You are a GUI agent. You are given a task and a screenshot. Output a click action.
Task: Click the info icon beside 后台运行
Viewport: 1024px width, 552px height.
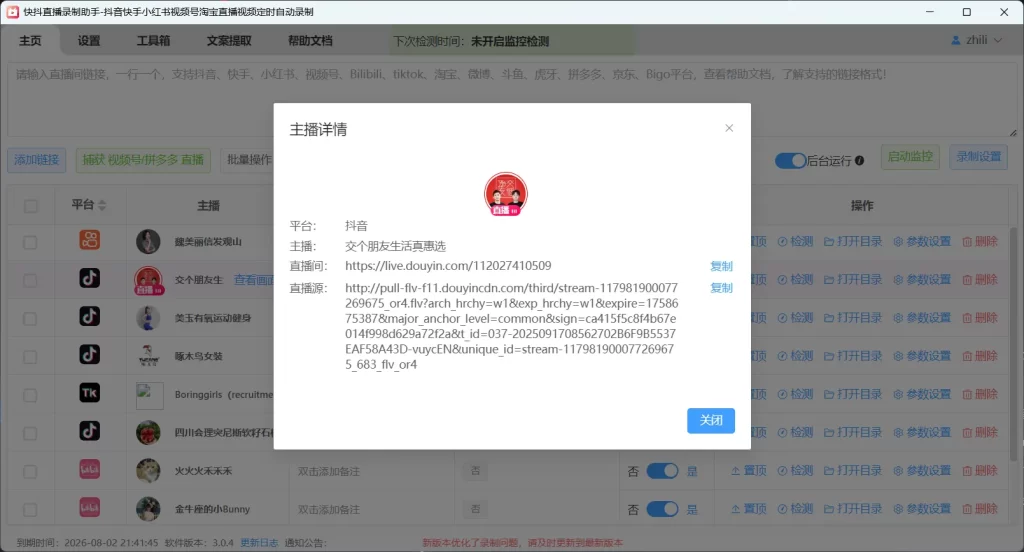coord(859,160)
